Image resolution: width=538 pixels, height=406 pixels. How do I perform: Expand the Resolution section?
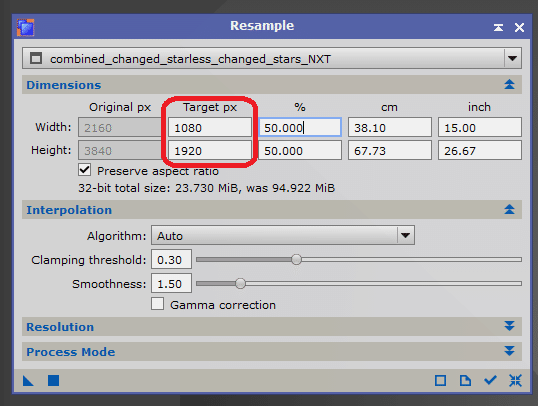point(510,326)
